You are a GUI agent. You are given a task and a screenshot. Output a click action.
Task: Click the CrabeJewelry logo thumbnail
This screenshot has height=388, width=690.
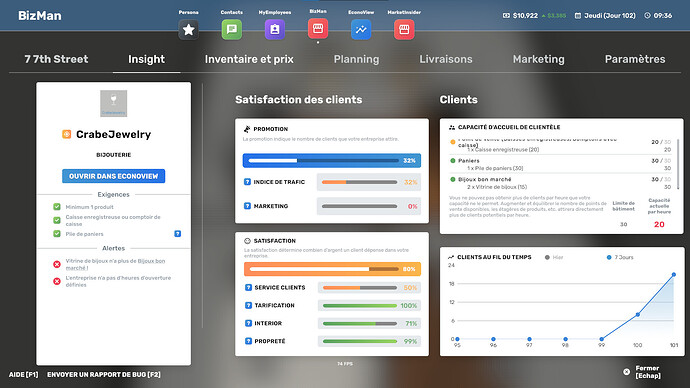tap(114, 103)
